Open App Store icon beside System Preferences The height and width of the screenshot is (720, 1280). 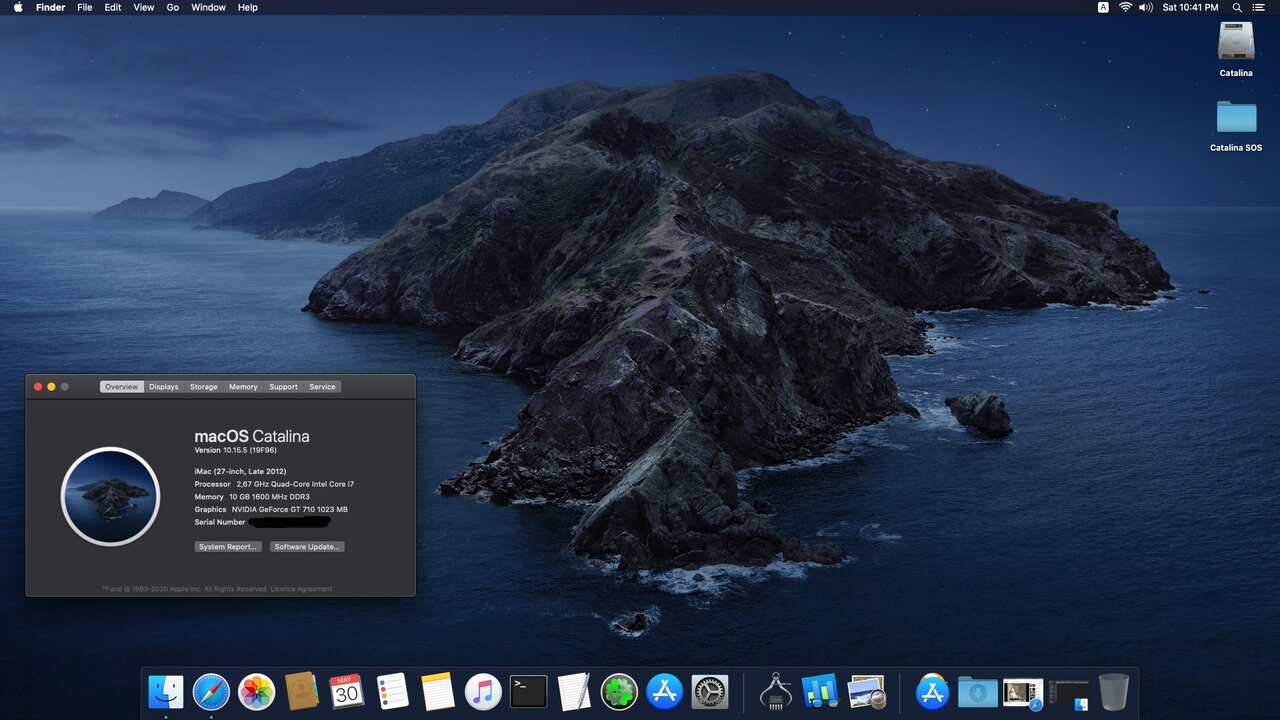(x=664, y=691)
